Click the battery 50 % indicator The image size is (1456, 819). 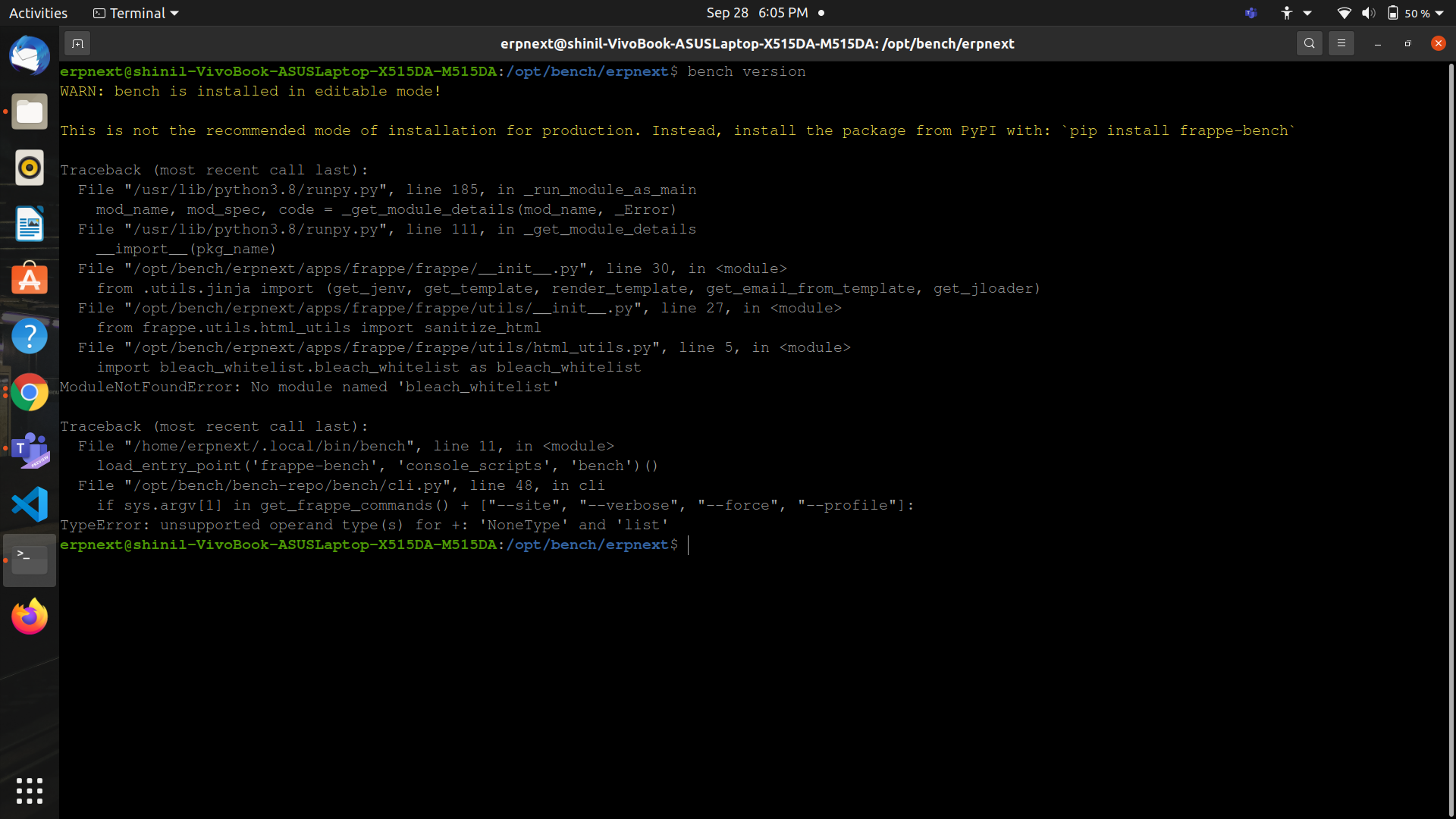point(1409,13)
